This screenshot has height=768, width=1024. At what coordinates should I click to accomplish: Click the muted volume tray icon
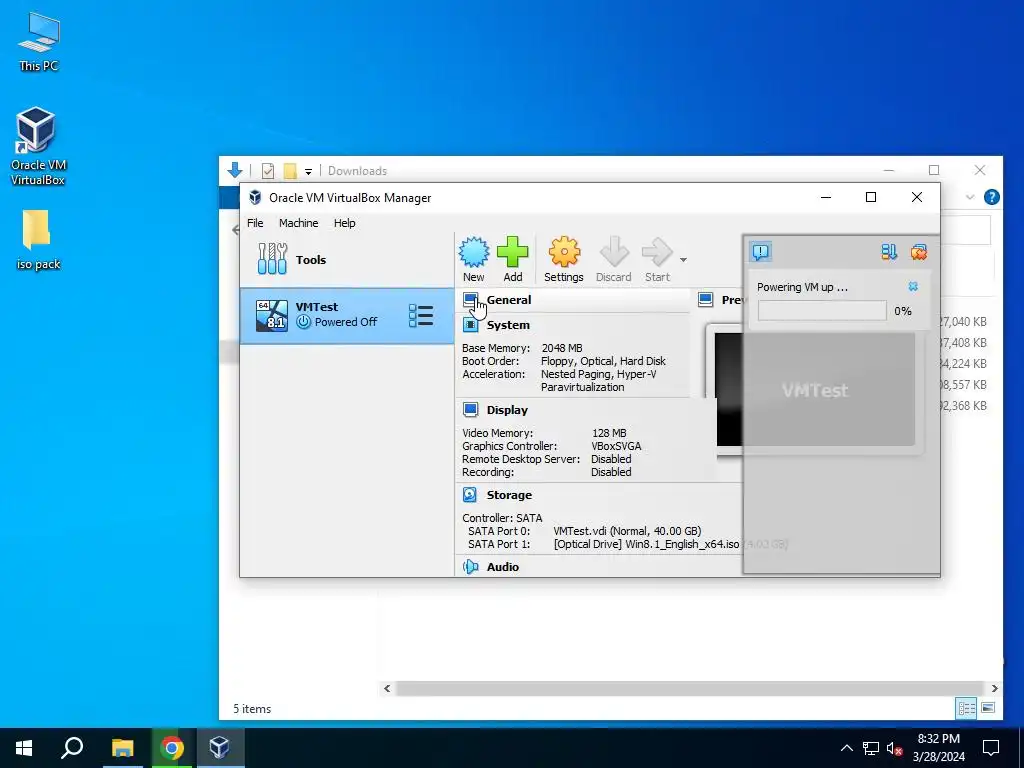(895, 748)
